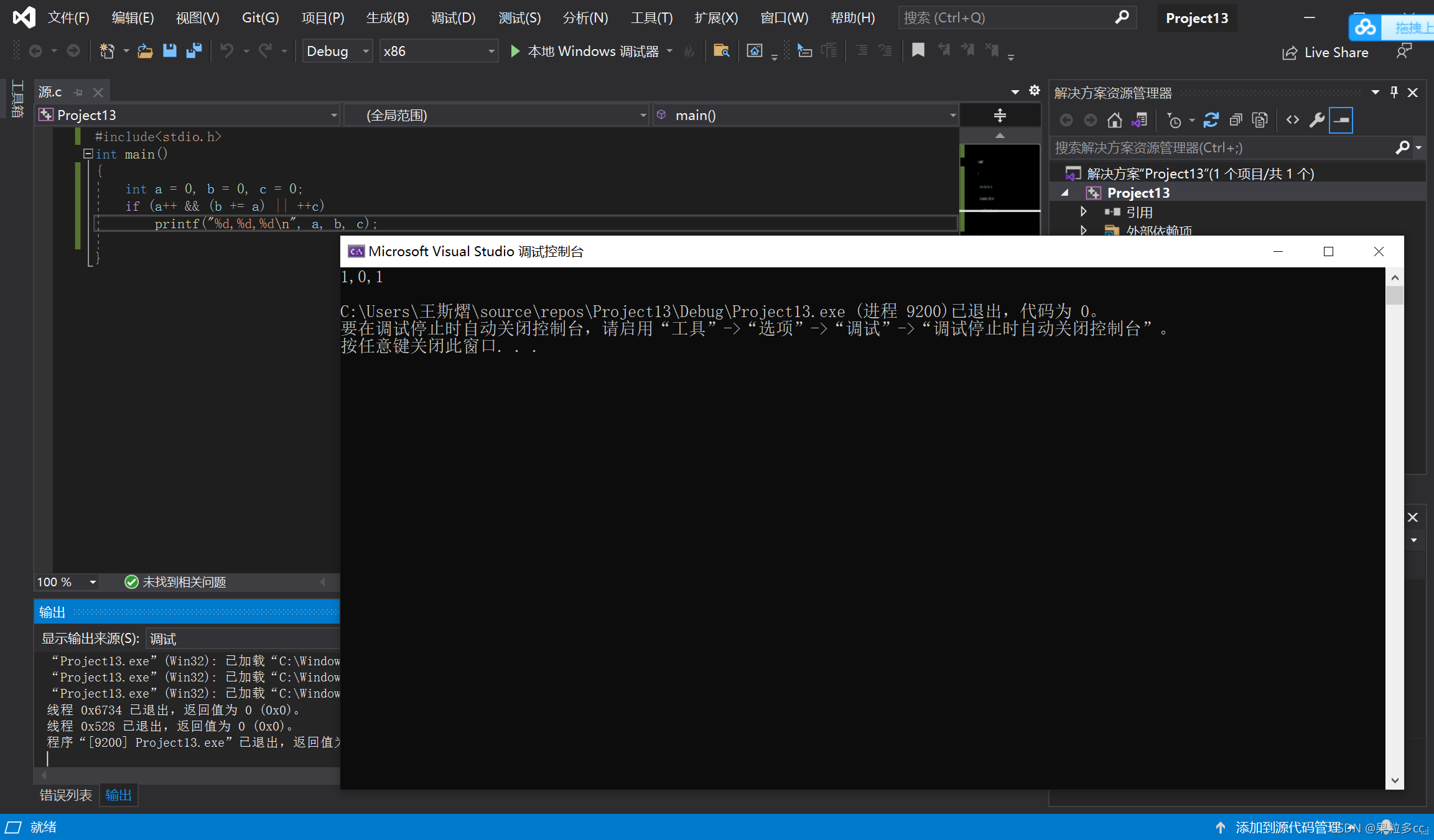Start the 本地 Windows 调试器 green play button
This screenshot has width=1434, height=840.
[514, 51]
